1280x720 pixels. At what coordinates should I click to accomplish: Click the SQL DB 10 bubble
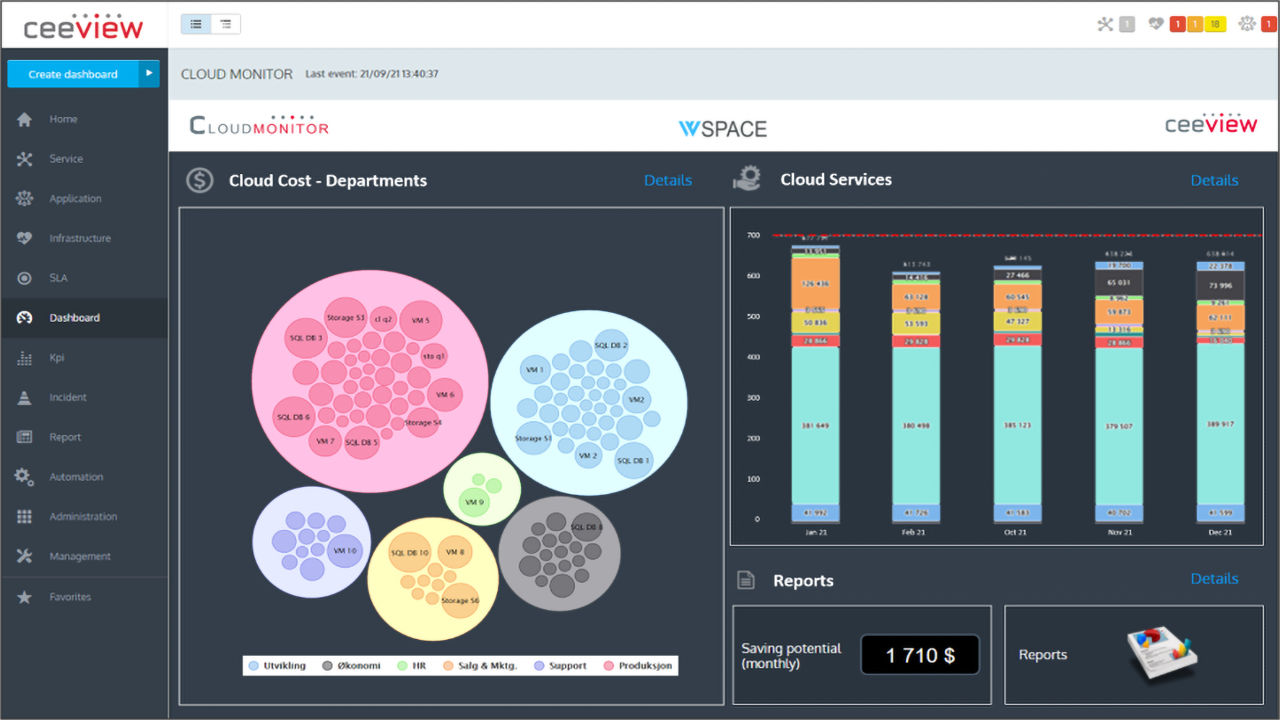pos(409,553)
